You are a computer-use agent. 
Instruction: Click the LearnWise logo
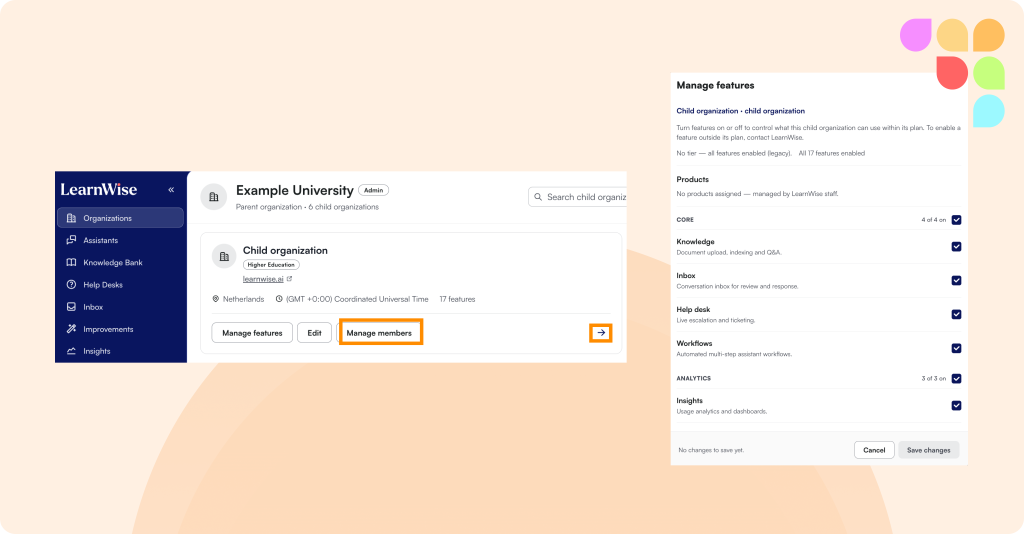coord(99,190)
